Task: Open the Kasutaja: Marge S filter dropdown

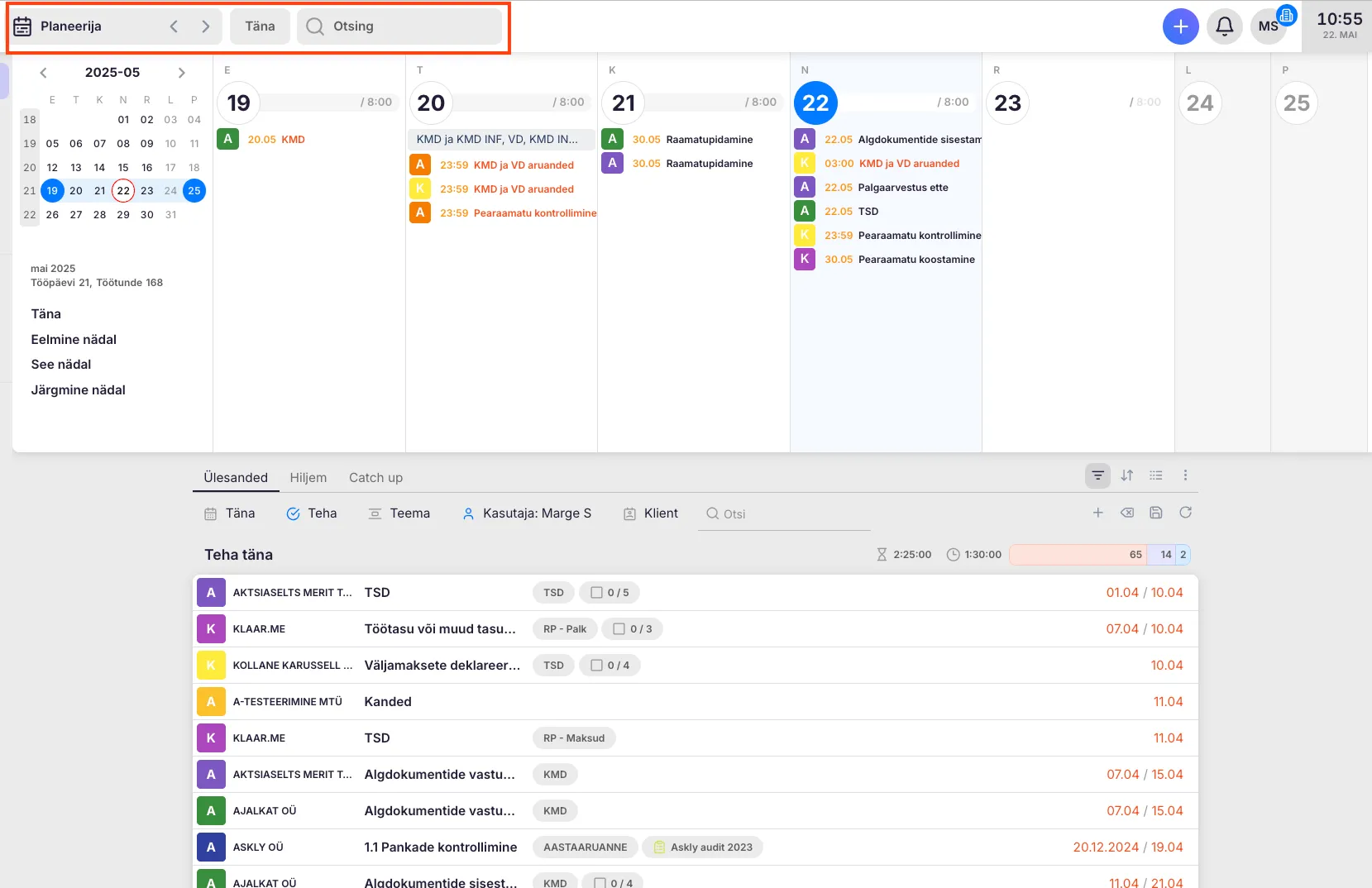Action: (527, 513)
